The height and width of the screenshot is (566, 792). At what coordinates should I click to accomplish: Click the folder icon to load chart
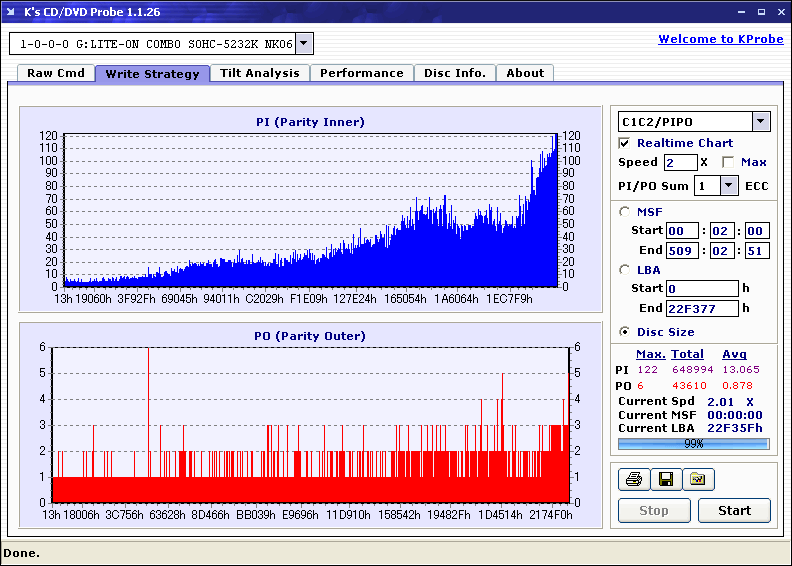pos(698,480)
